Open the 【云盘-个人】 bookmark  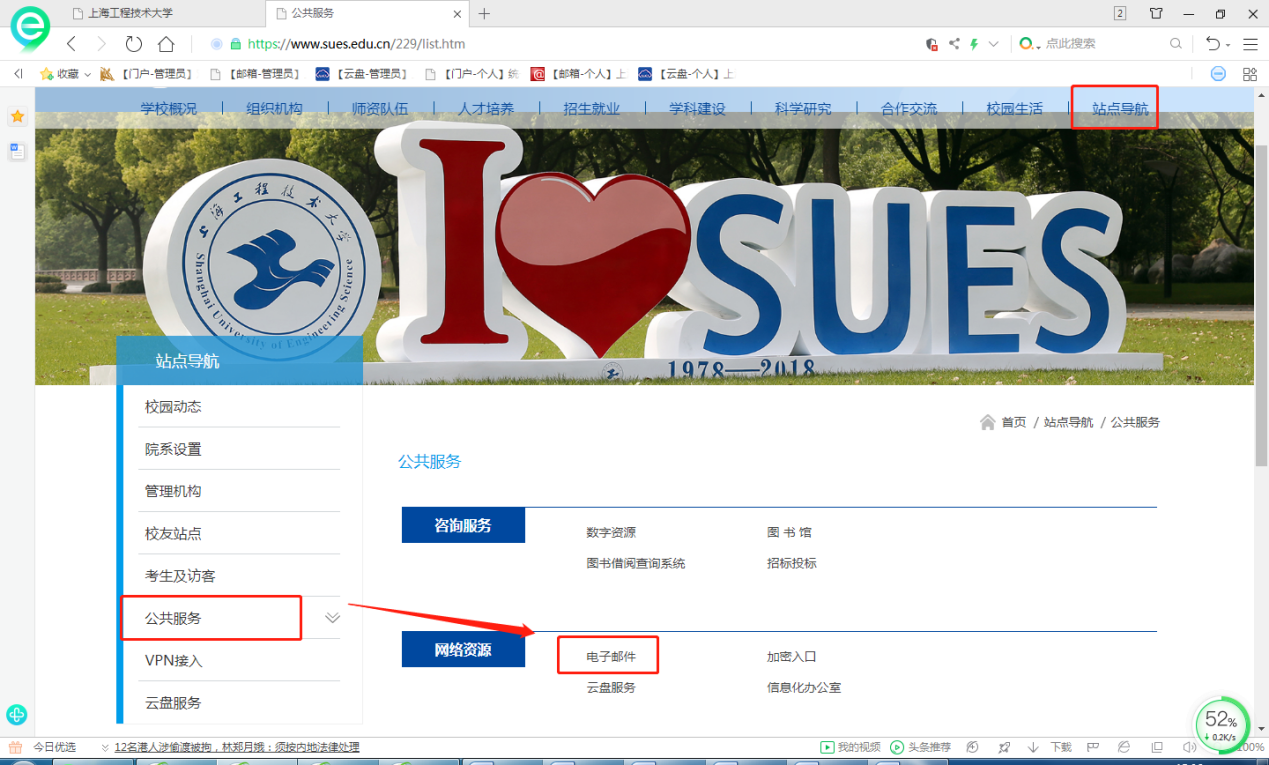[x=686, y=74]
